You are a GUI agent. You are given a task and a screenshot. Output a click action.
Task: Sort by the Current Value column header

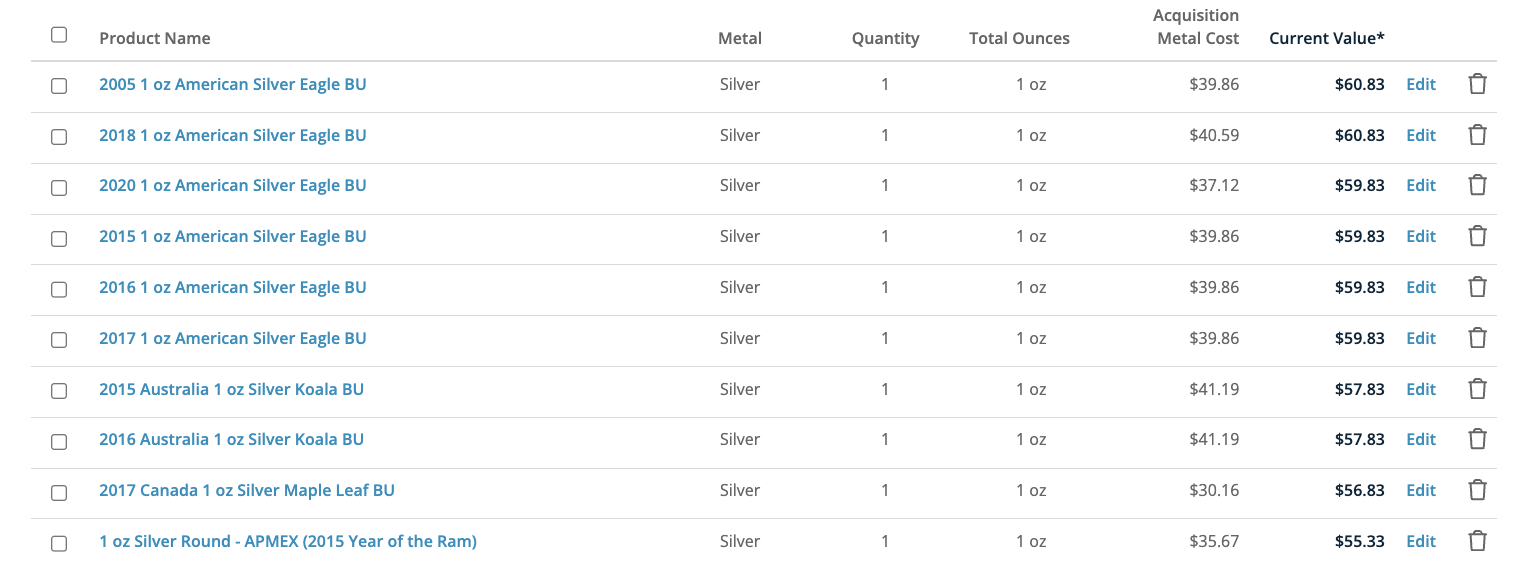pyautogui.click(x=1326, y=38)
